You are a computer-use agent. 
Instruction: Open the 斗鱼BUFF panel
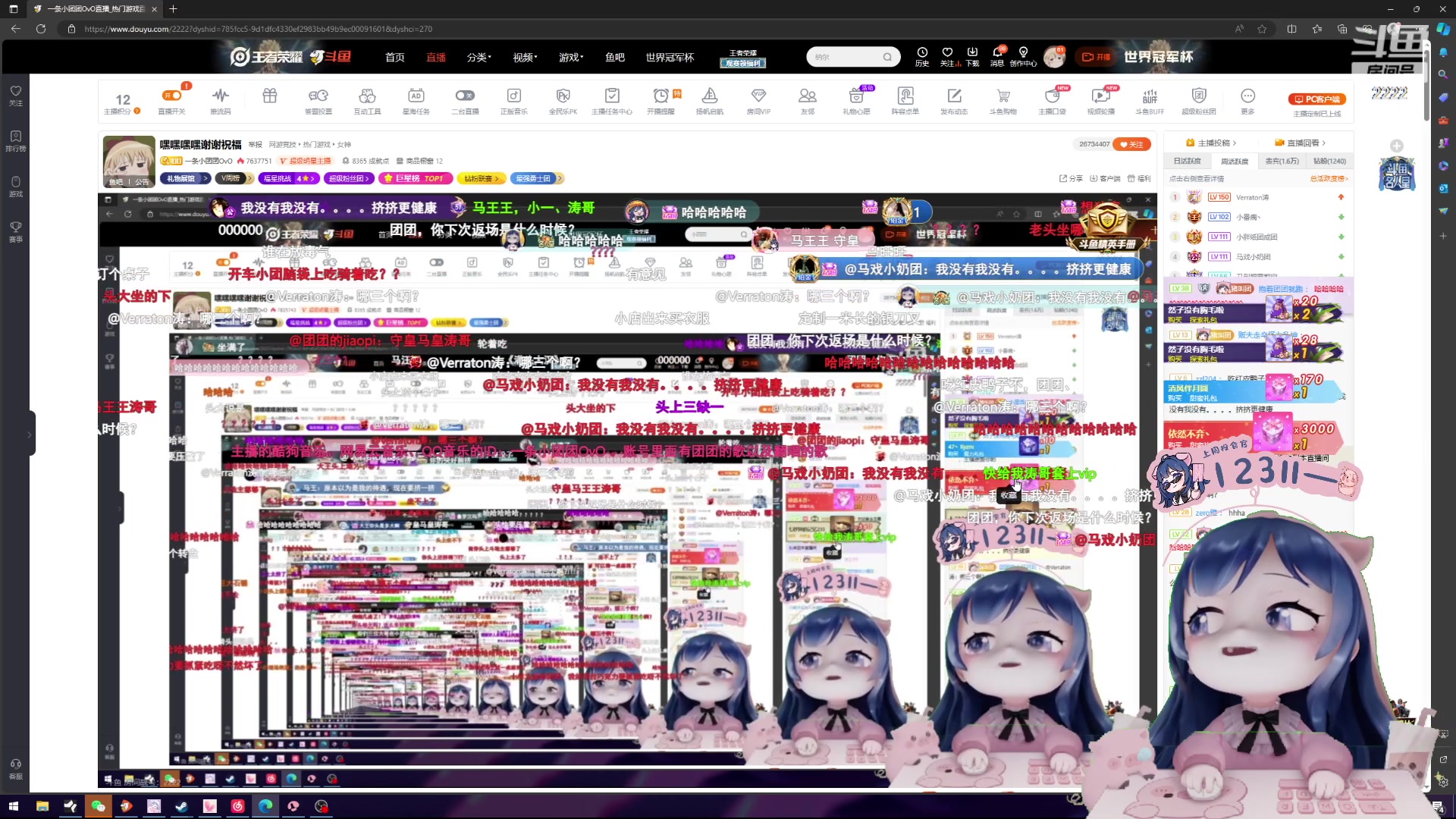point(1150,99)
